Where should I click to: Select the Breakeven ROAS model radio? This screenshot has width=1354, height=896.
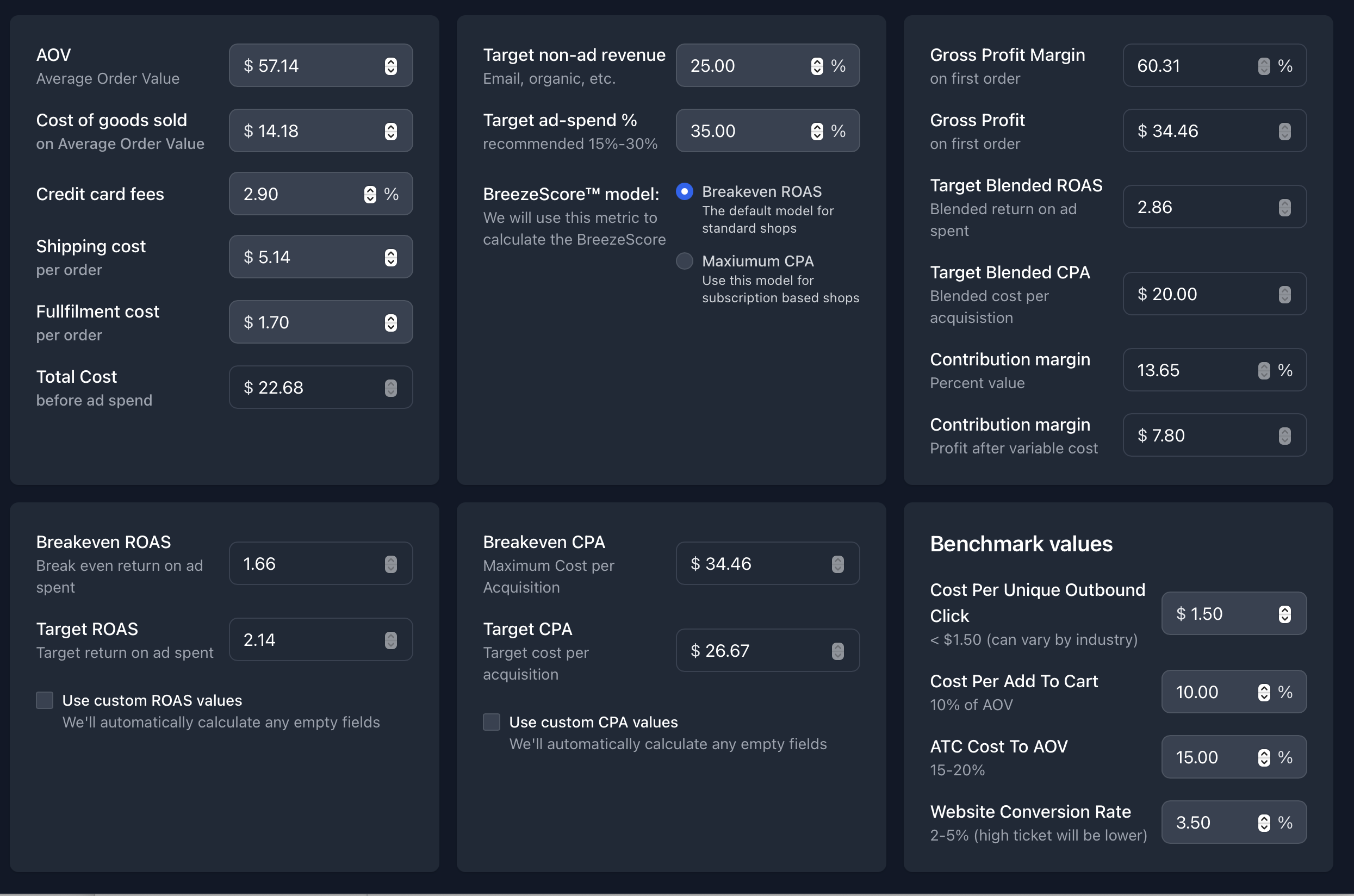tap(684, 191)
